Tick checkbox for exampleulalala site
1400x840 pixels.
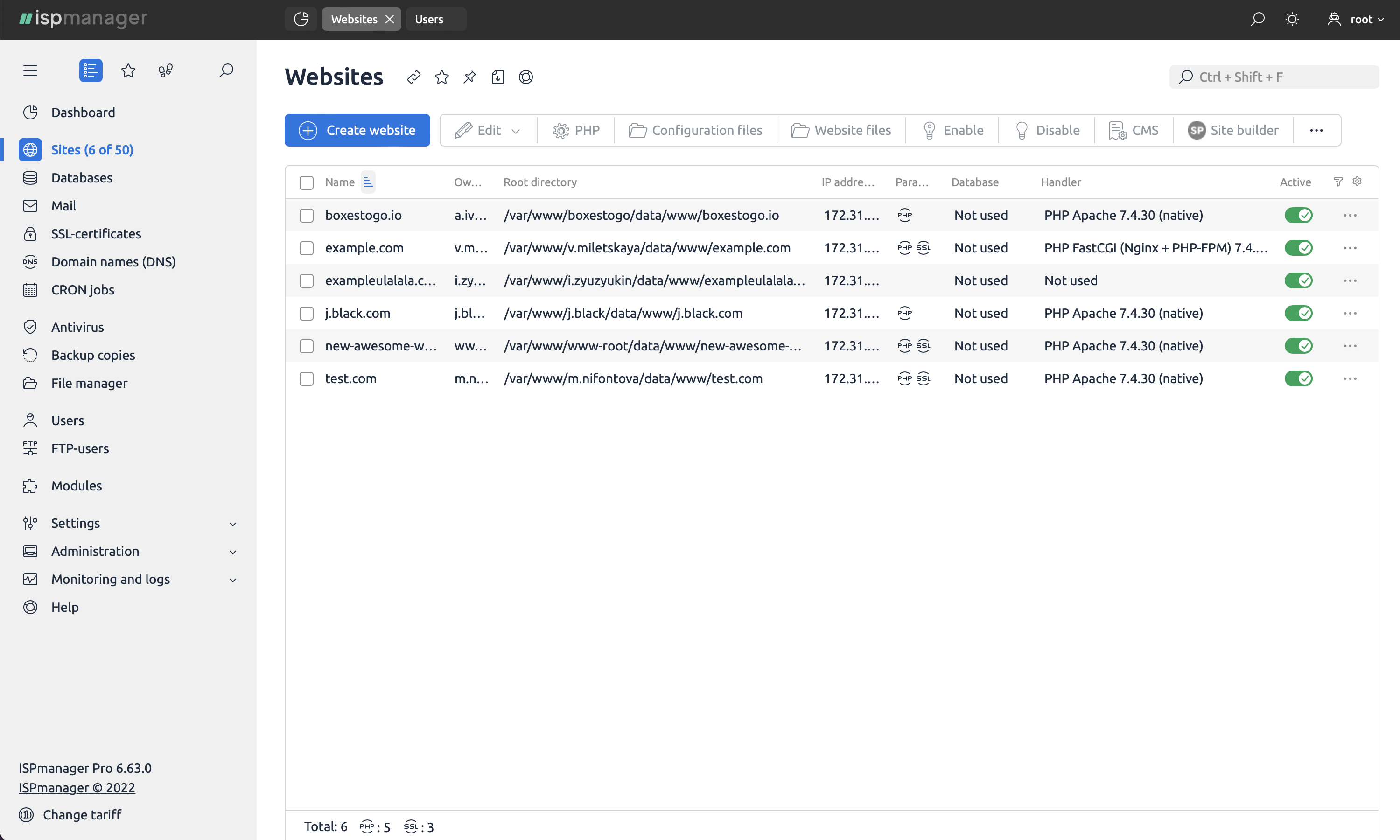tap(307, 281)
